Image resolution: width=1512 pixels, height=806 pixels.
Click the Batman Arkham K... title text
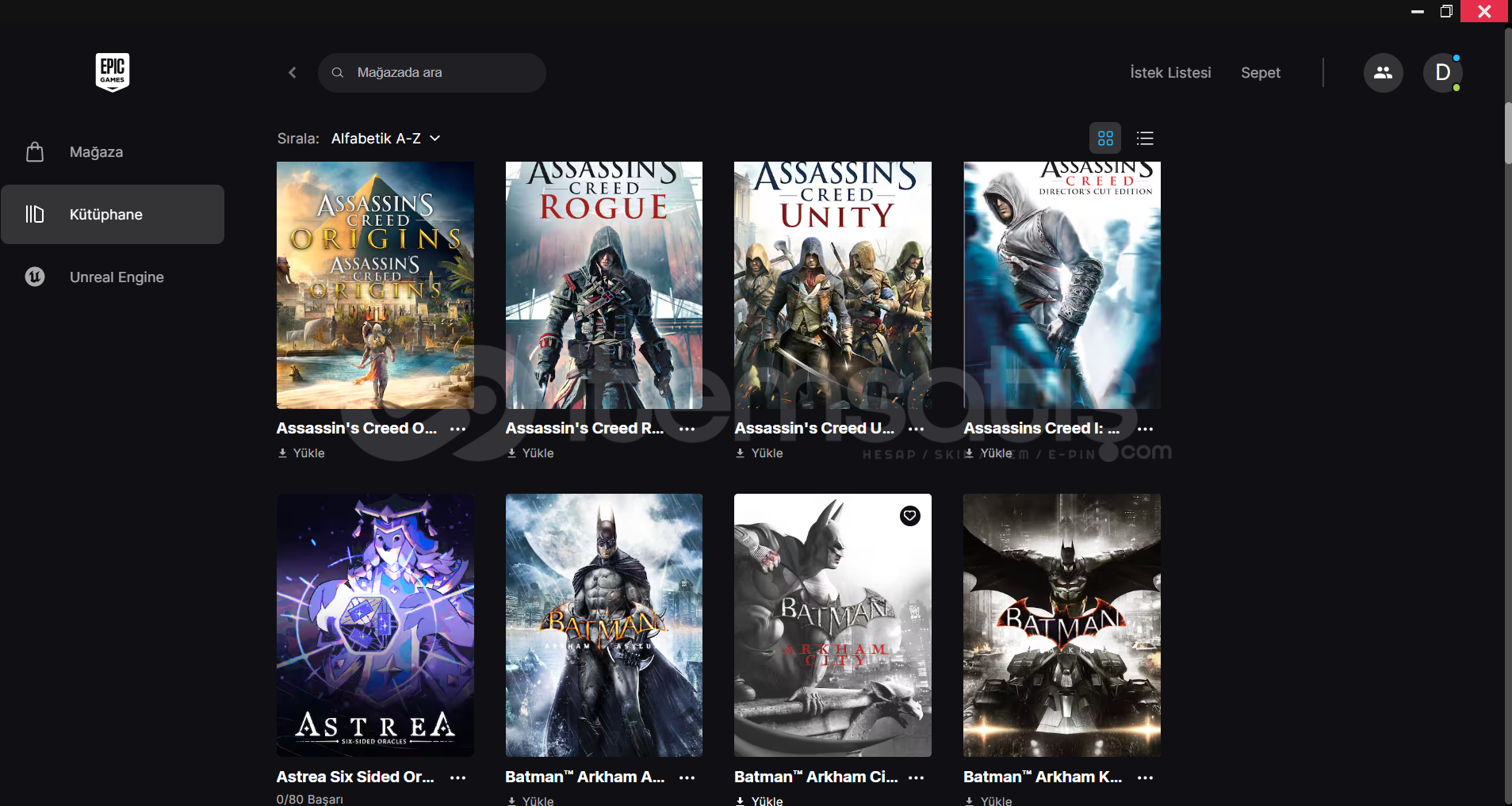click(x=1043, y=777)
